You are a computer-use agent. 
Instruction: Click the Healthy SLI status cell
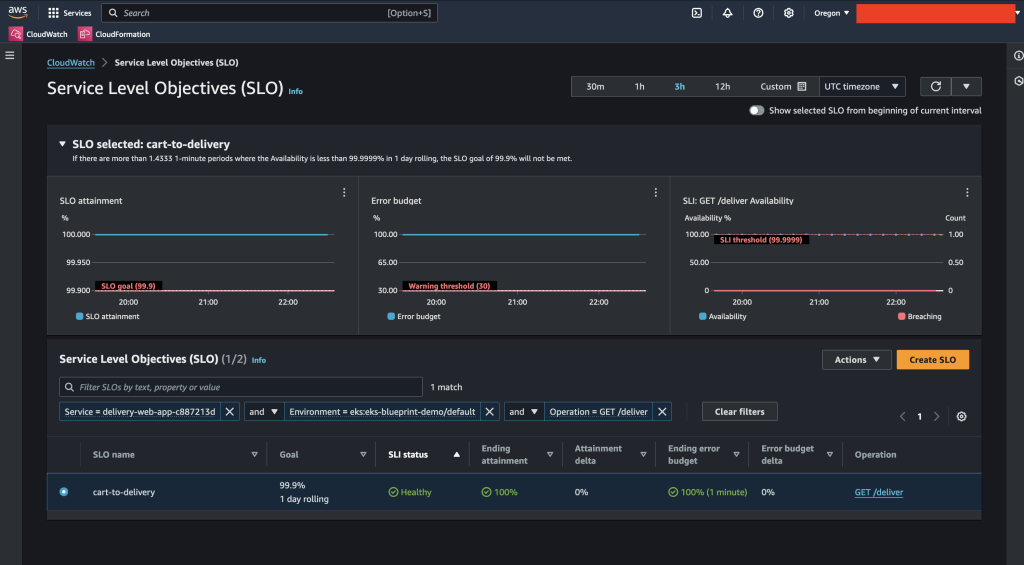click(x=410, y=492)
